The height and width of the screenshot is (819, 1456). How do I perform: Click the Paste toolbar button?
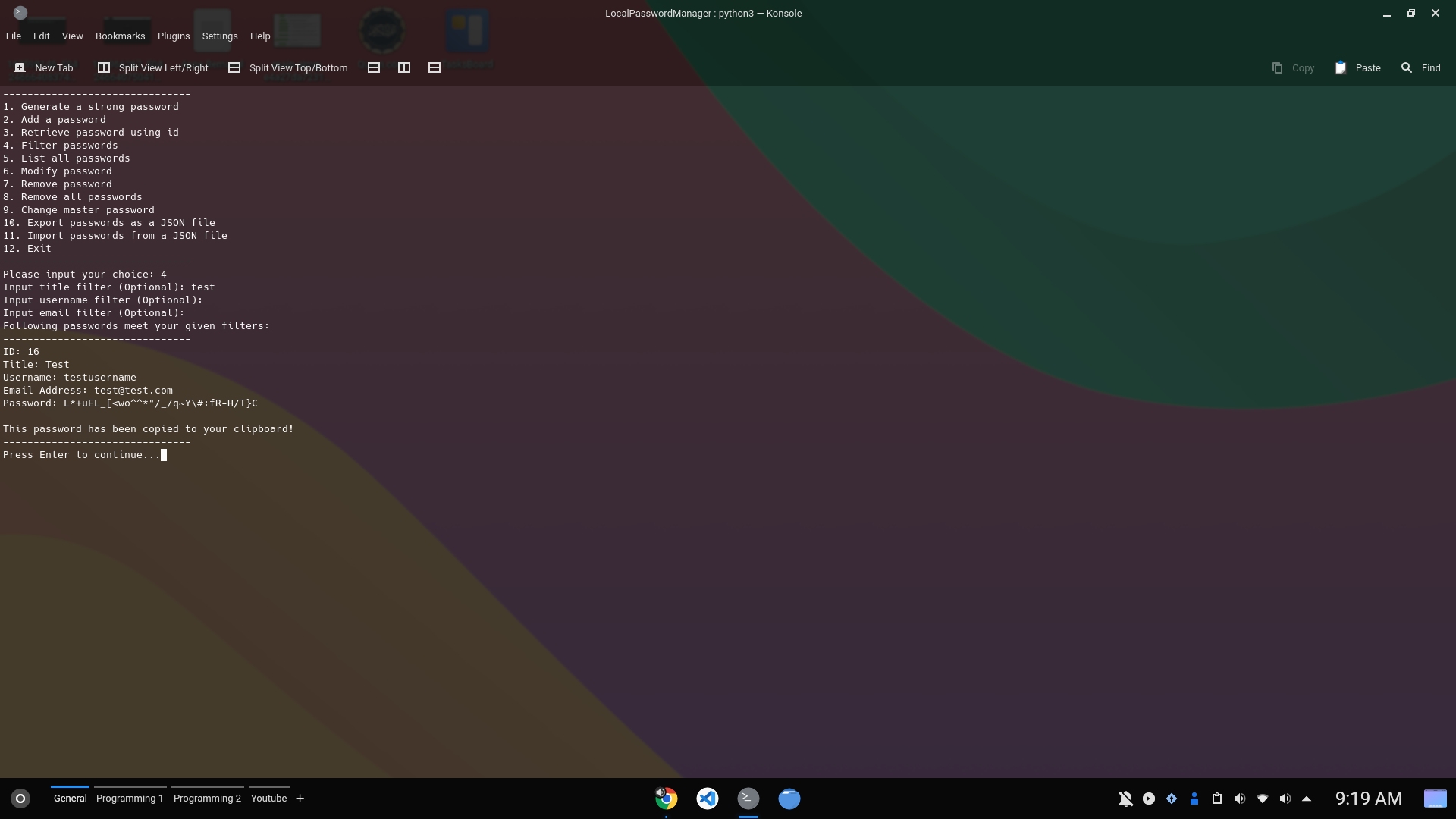tap(1357, 67)
